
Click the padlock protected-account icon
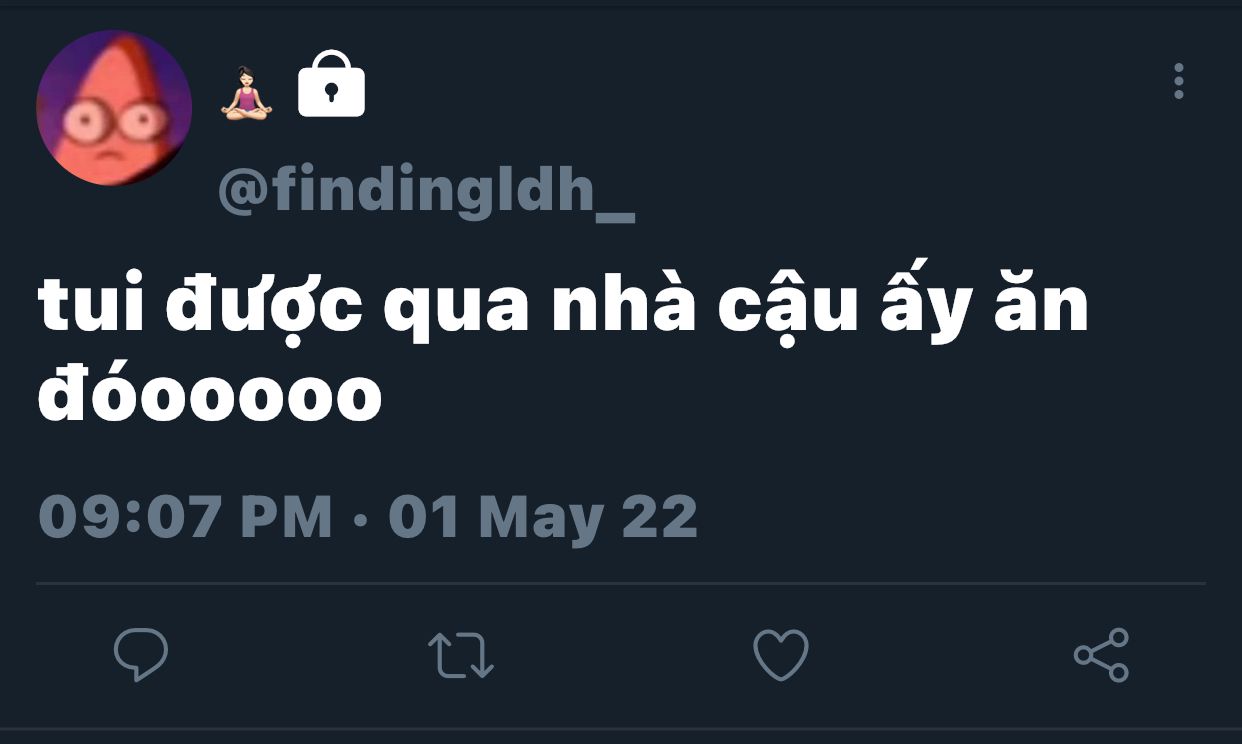[x=332, y=85]
